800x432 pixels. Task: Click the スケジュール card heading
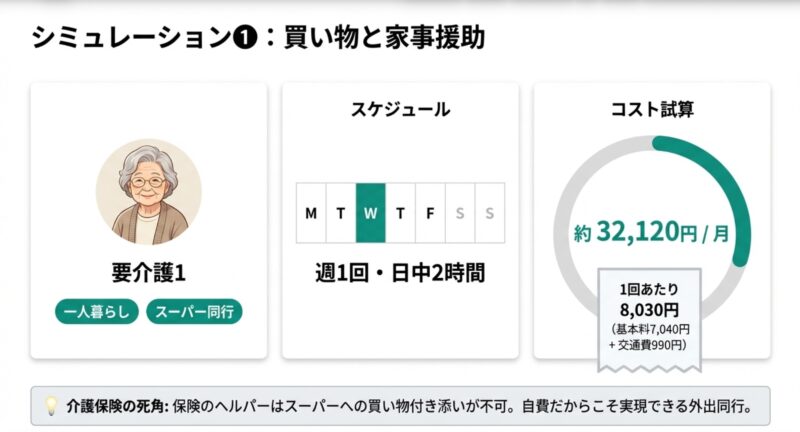(400, 110)
